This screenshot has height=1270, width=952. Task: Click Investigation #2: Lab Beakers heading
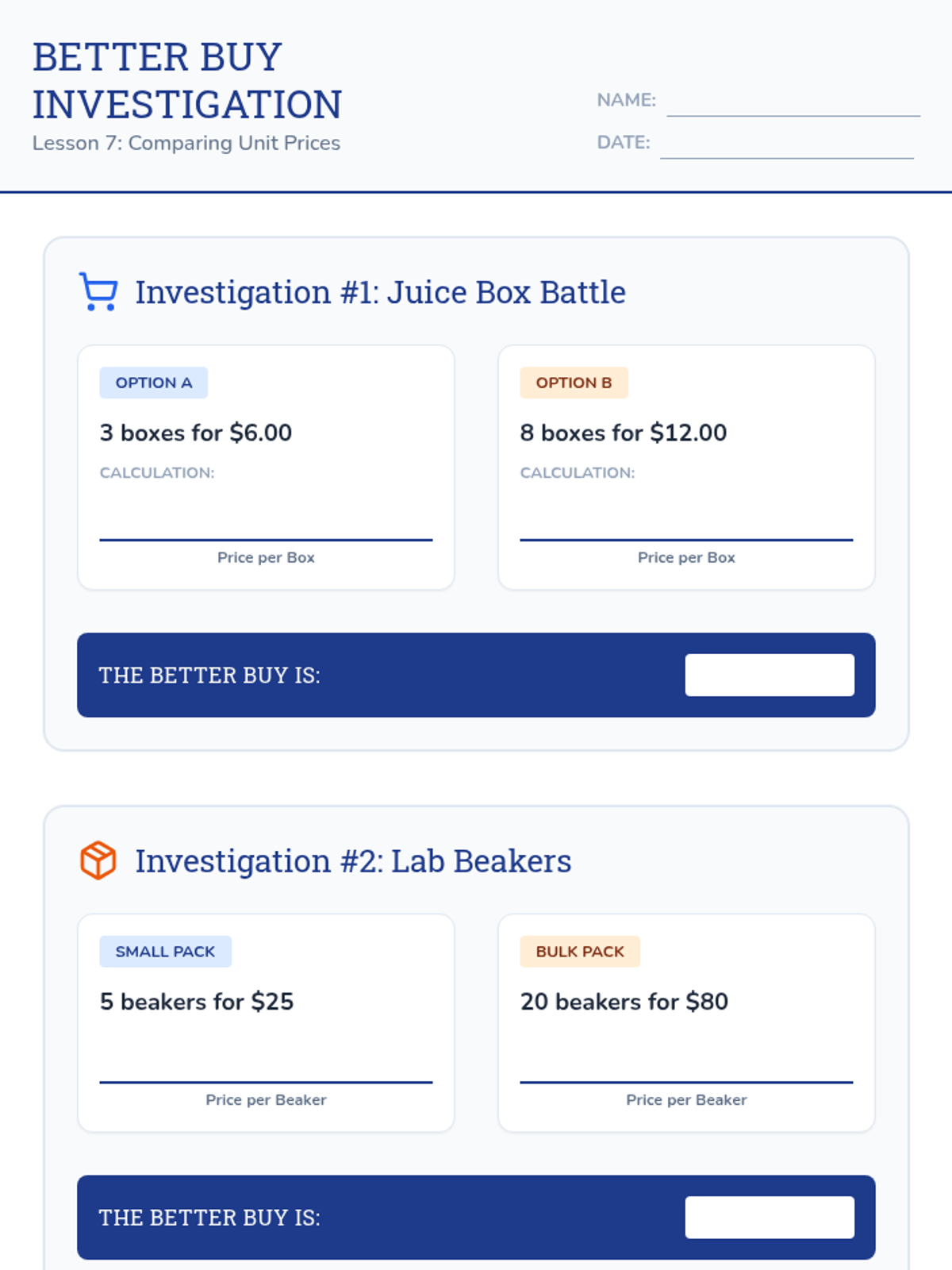coord(353,861)
